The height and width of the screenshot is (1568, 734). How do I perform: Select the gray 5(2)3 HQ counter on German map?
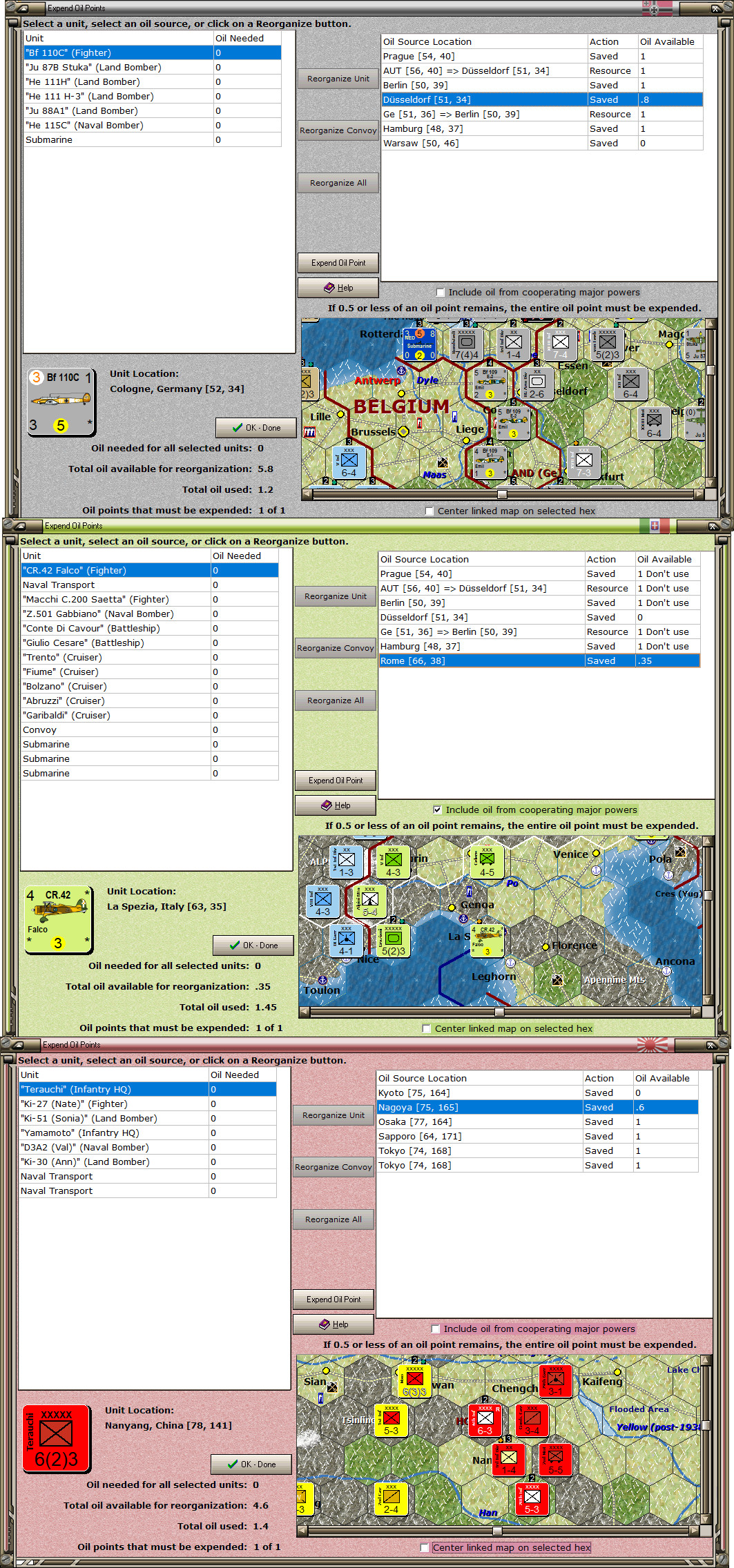pyautogui.click(x=607, y=344)
